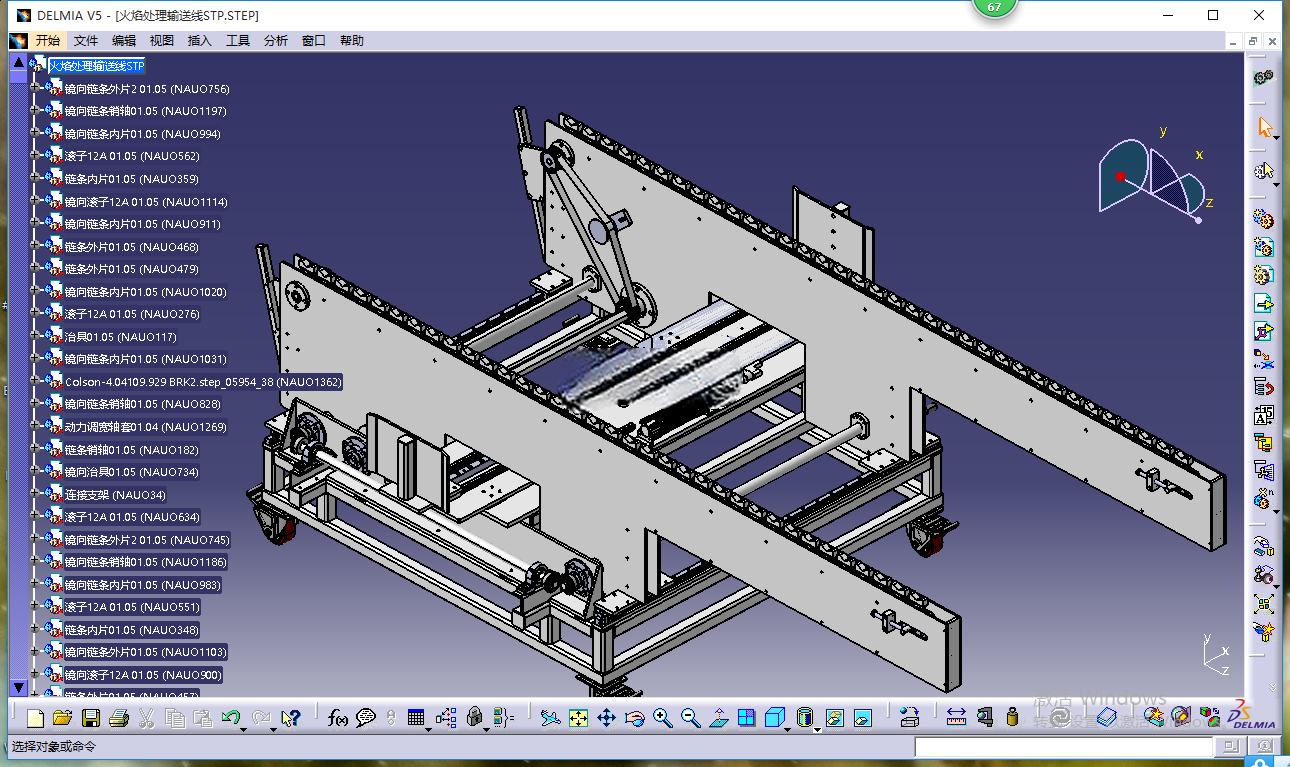Activate the Fly Through airplane icon
Image resolution: width=1290 pixels, height=767 pixels.
tap(549, 717)
